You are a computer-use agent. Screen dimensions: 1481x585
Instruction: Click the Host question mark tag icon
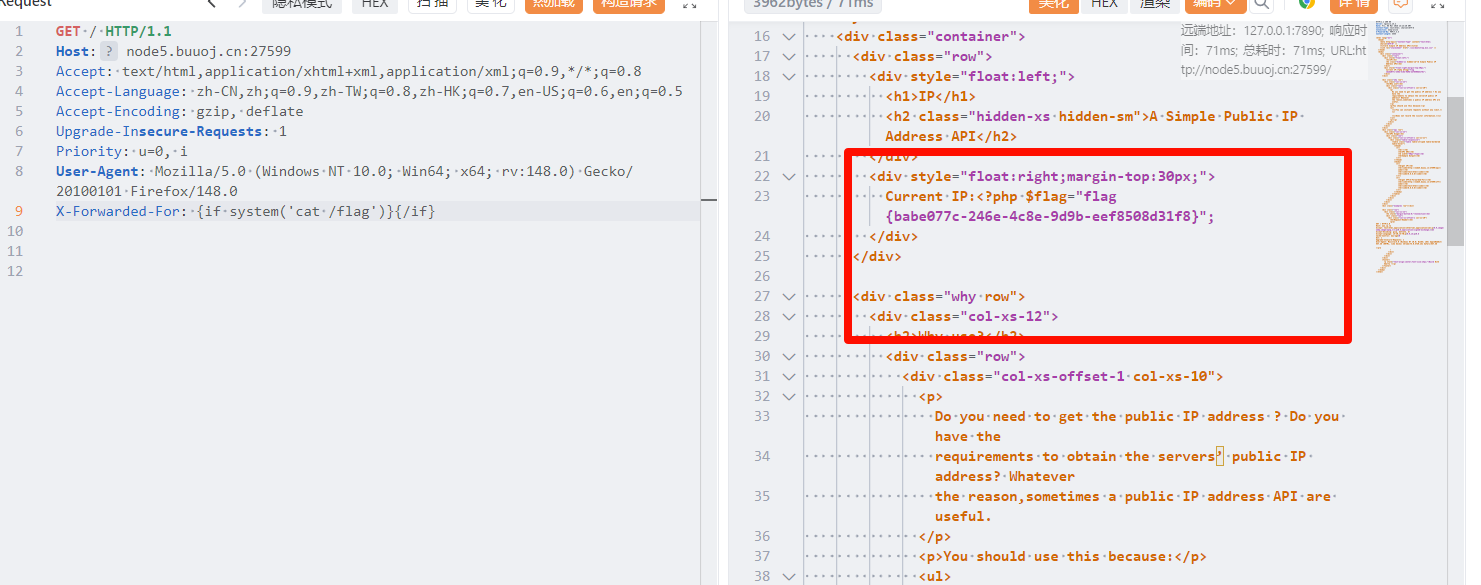pos(109,51)
